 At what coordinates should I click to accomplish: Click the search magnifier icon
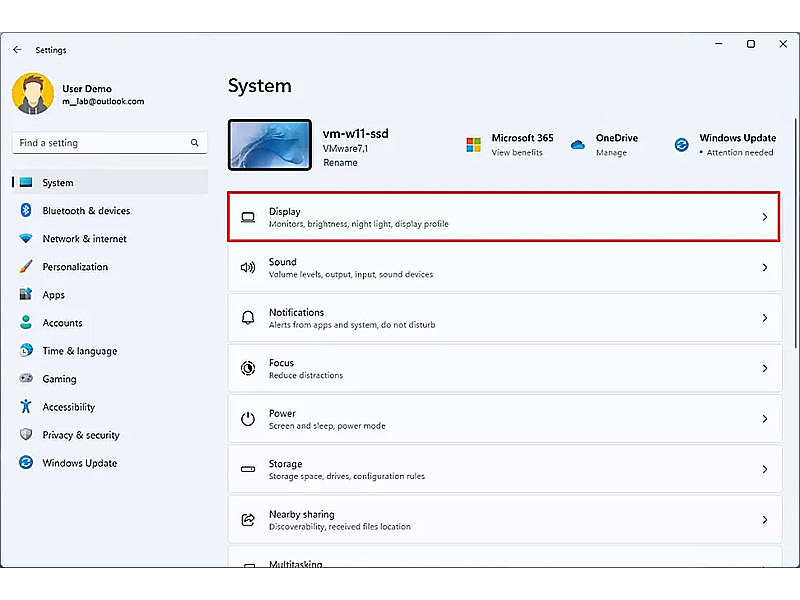click(194, 143)
